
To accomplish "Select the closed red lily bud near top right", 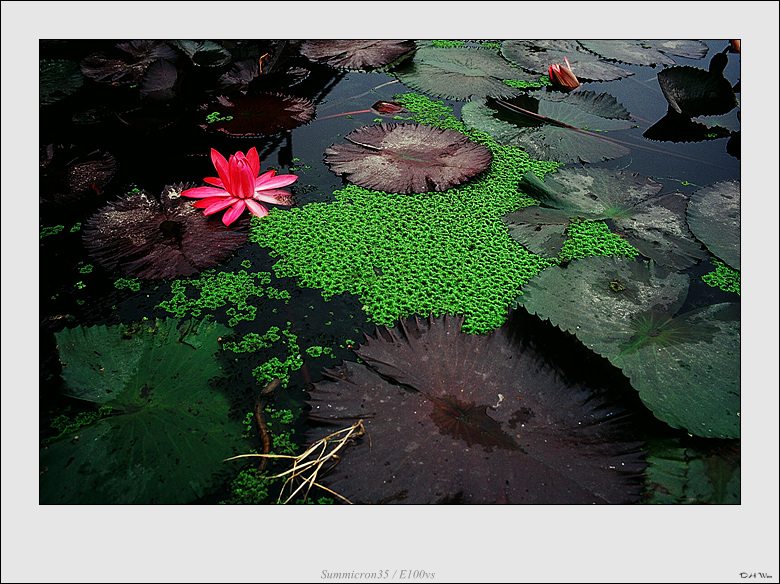I will pyautogui.click(x=563, y=75).
